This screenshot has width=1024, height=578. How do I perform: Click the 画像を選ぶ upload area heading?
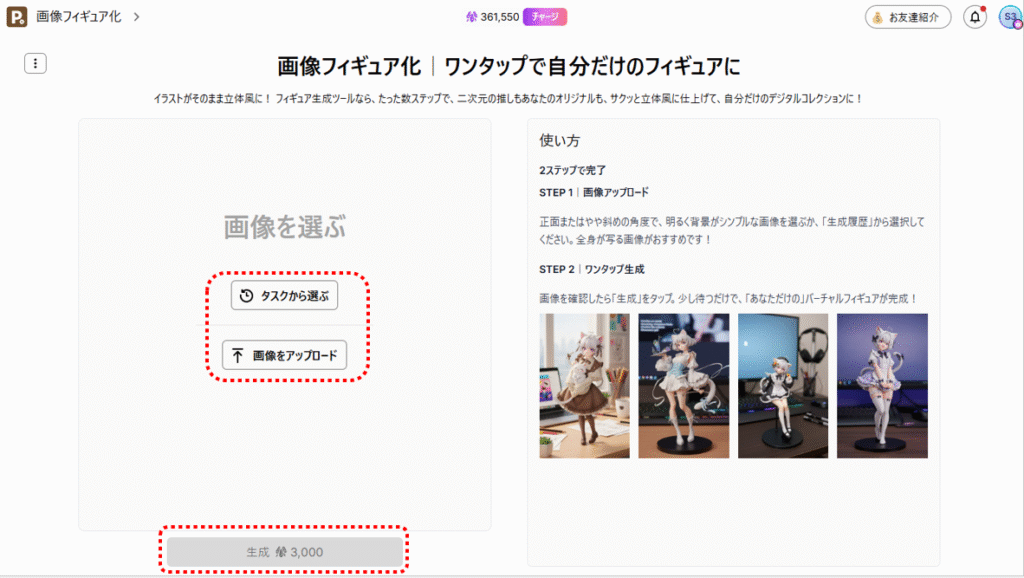click(x=284, y=227)
